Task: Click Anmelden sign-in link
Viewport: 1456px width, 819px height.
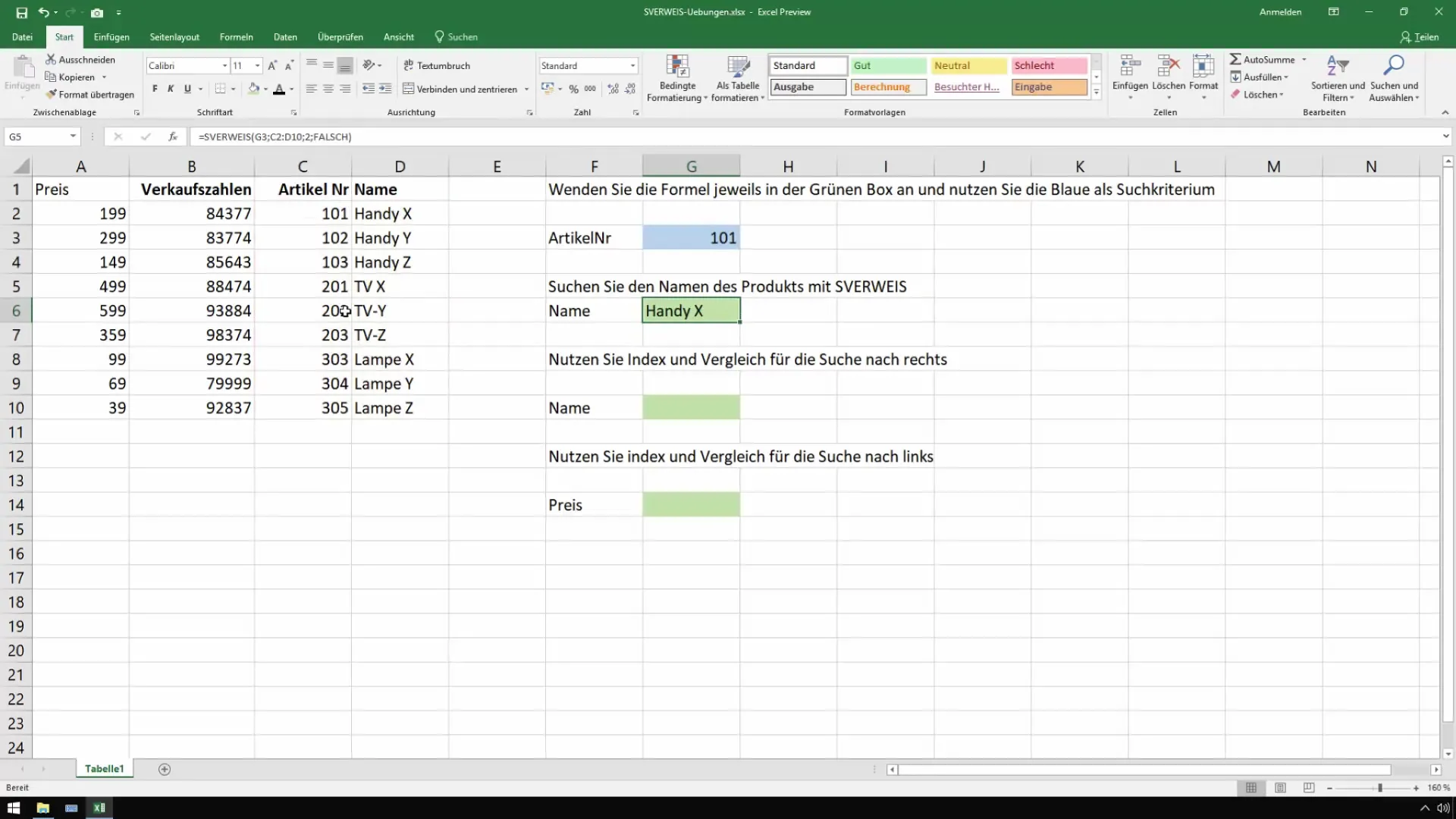Action: click(x=1280, y=12)
